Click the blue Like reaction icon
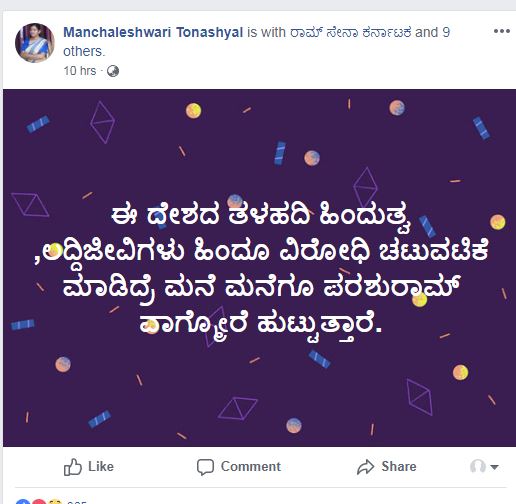This screenshot has width=516, height=504. tap(22, 501)
